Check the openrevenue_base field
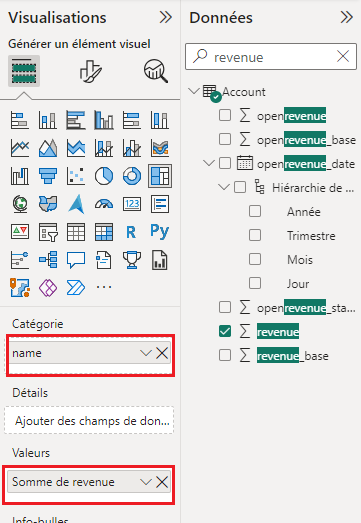Screen dimensions: 361x523 pos(225,139)
